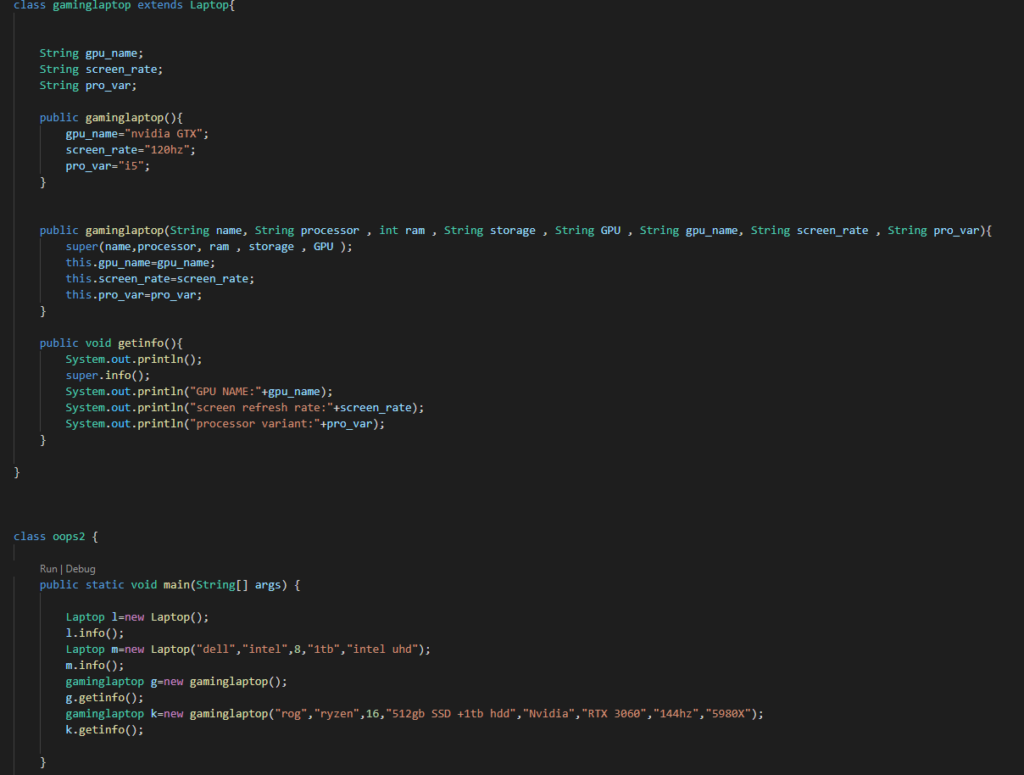
Task: Click the 'String pro_var;' field declaration
Action: 88,86
